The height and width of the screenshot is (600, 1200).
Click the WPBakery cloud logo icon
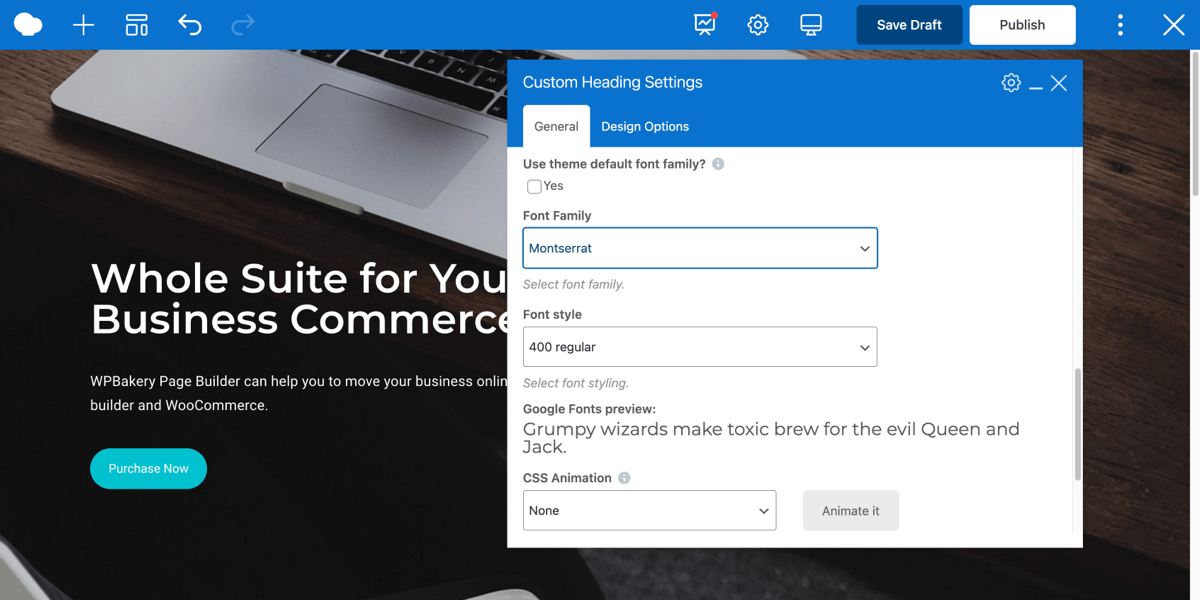tap(28, 25)
